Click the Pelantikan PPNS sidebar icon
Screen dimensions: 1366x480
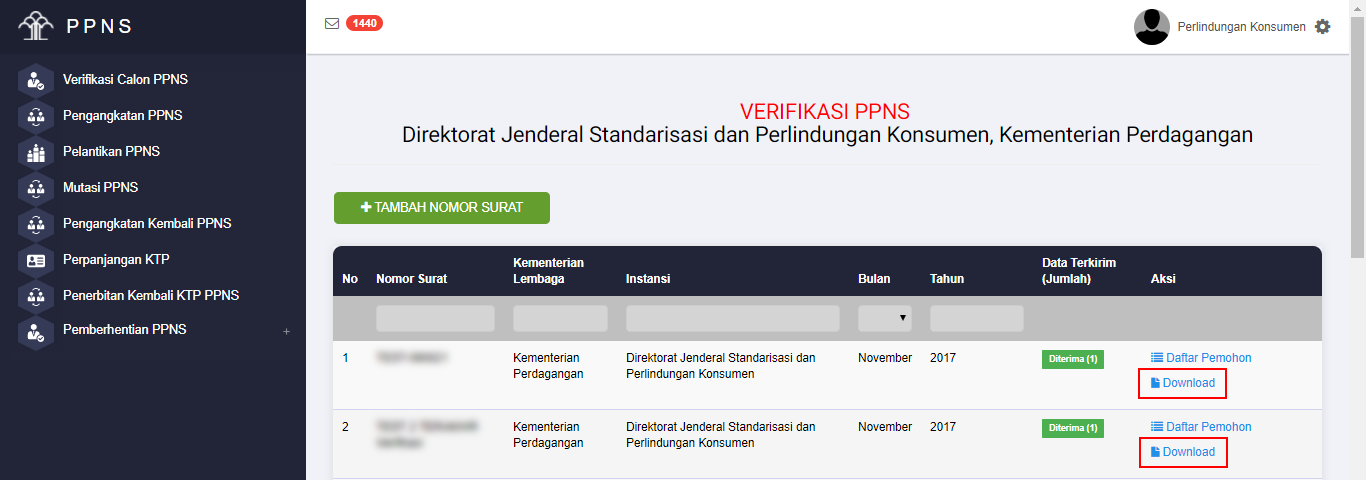pyautogui.click(x=36, y=152)
